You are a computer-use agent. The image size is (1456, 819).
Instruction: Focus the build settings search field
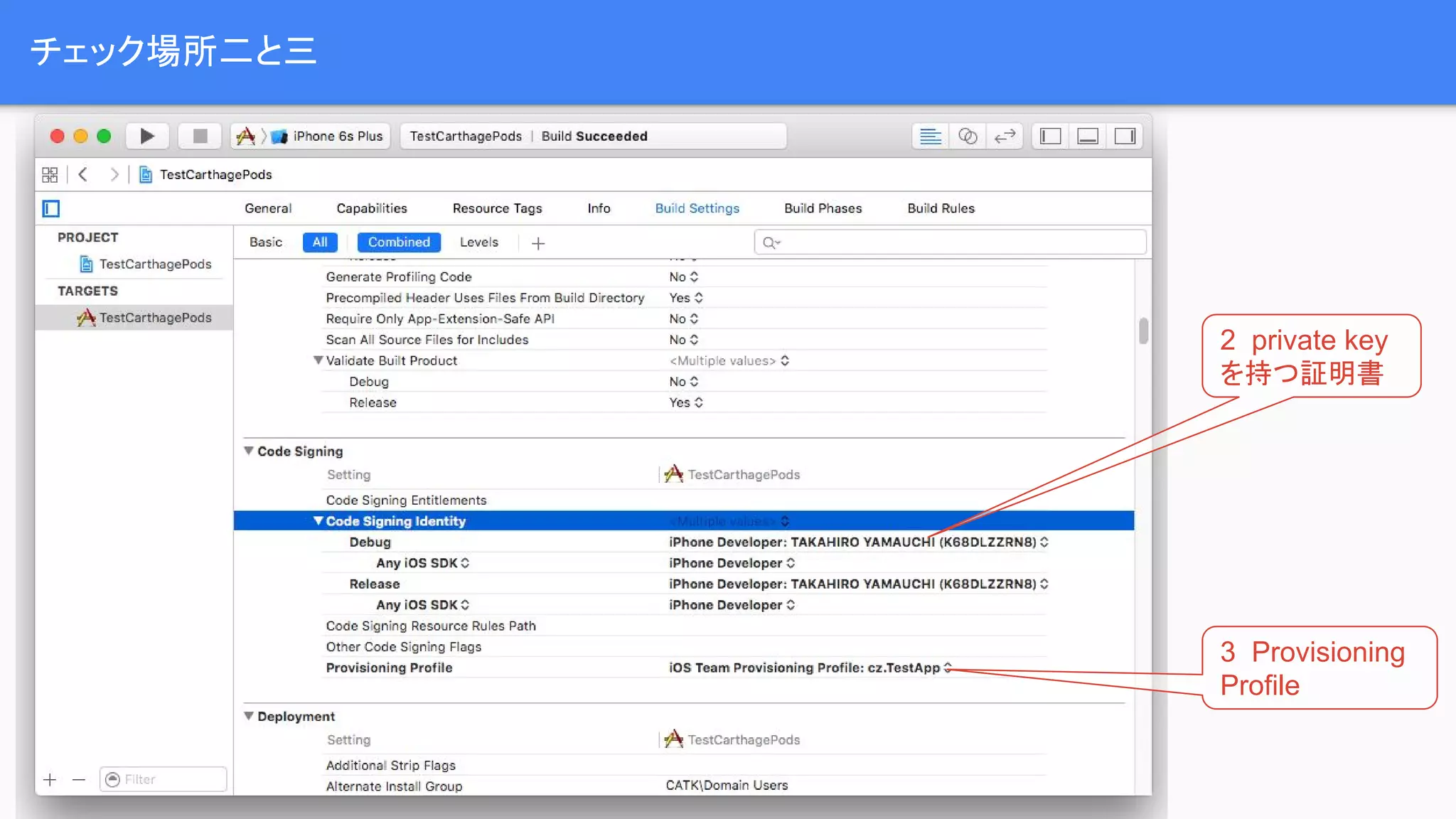[x=950, y=242]
